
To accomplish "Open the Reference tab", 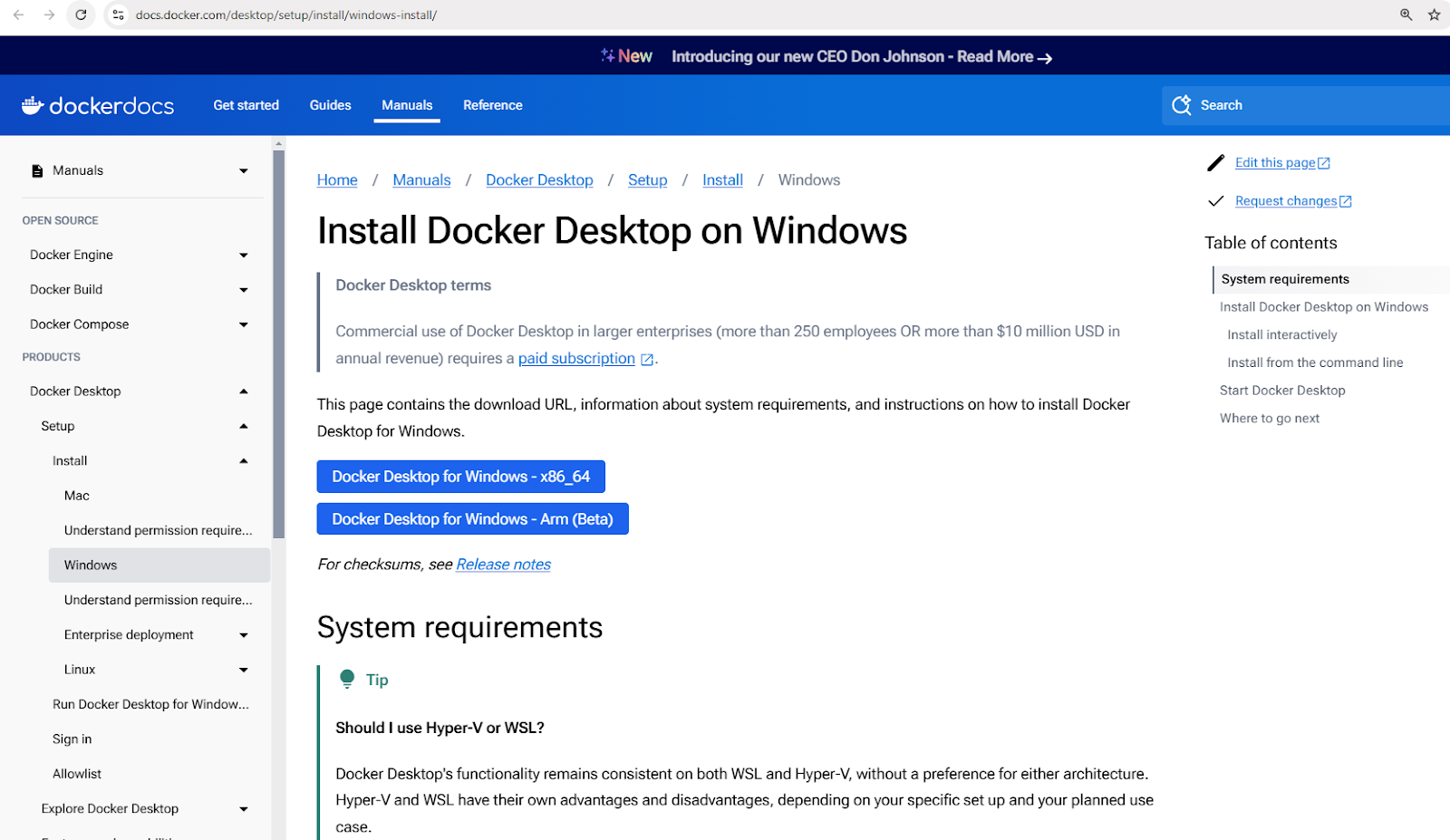I will click(493, 105).
